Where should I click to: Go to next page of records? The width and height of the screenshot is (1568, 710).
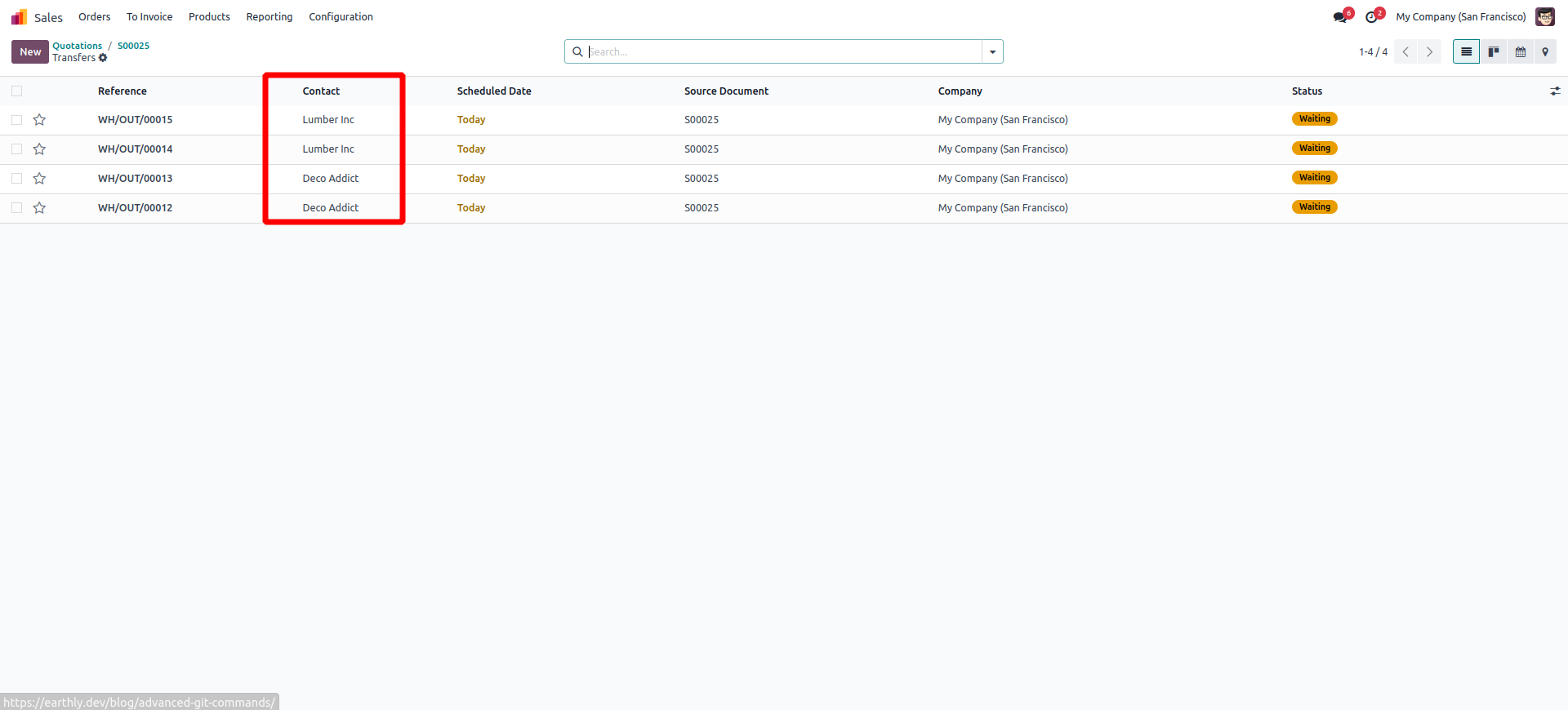point(1429,51)
